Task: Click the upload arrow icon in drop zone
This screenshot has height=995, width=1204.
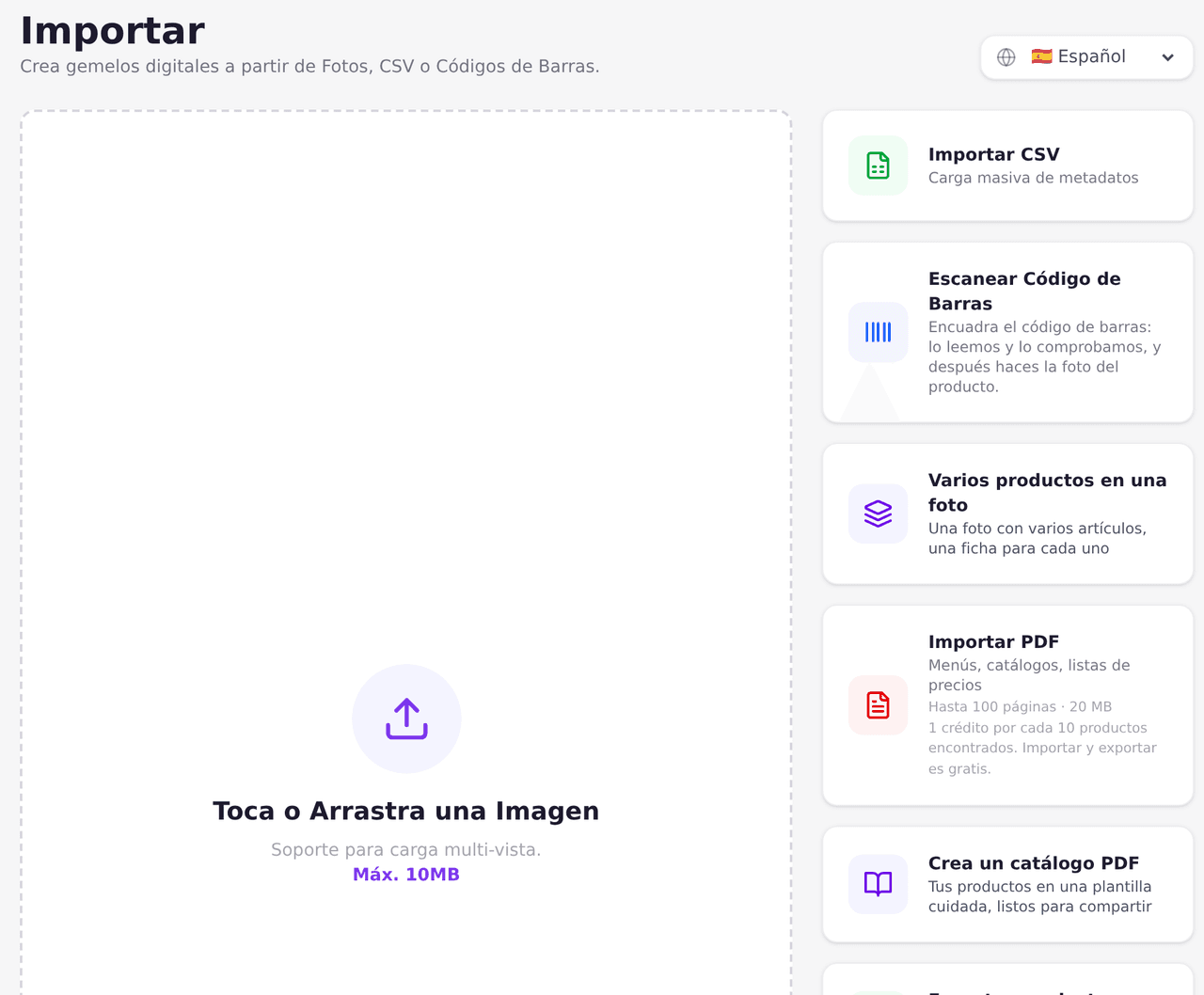Action: (x=406, y=719)
